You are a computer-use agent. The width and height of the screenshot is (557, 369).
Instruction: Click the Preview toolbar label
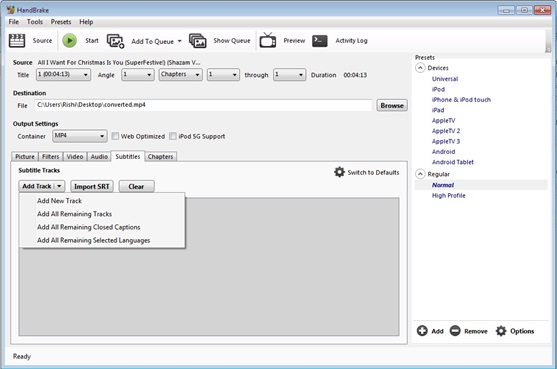point(294,40)
